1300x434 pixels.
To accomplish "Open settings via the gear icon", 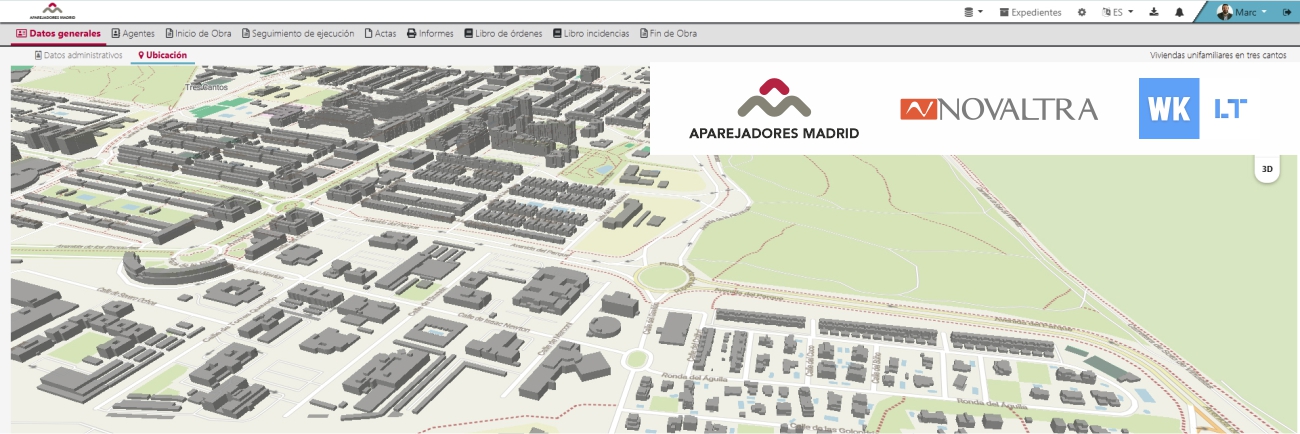I will click(x=1081, y=12).
